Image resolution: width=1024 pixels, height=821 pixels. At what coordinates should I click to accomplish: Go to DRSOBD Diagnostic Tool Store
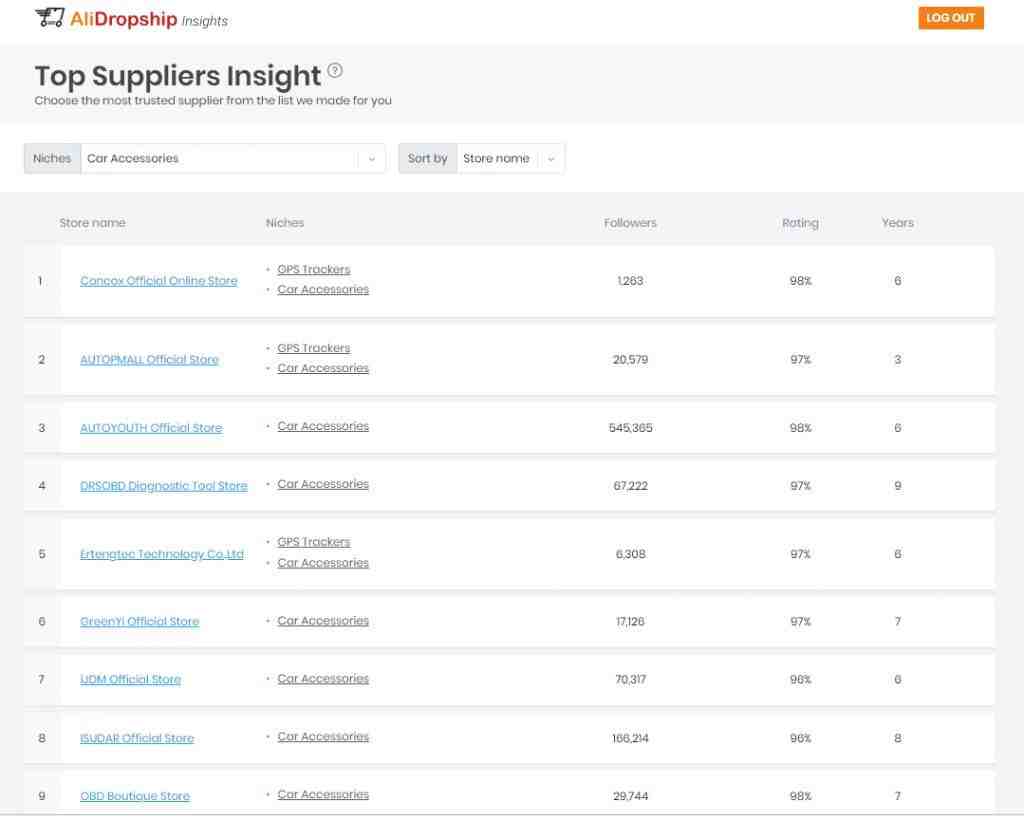(163, 486)
